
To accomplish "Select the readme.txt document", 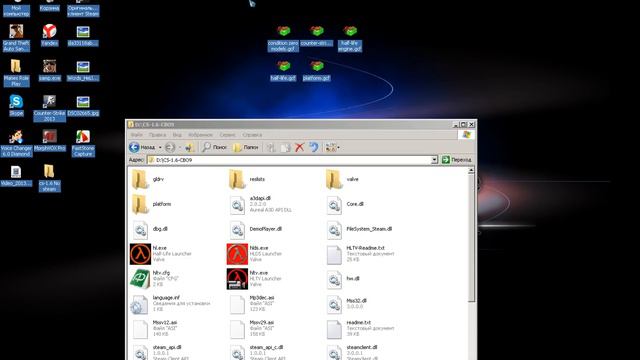I will point(360,329).
